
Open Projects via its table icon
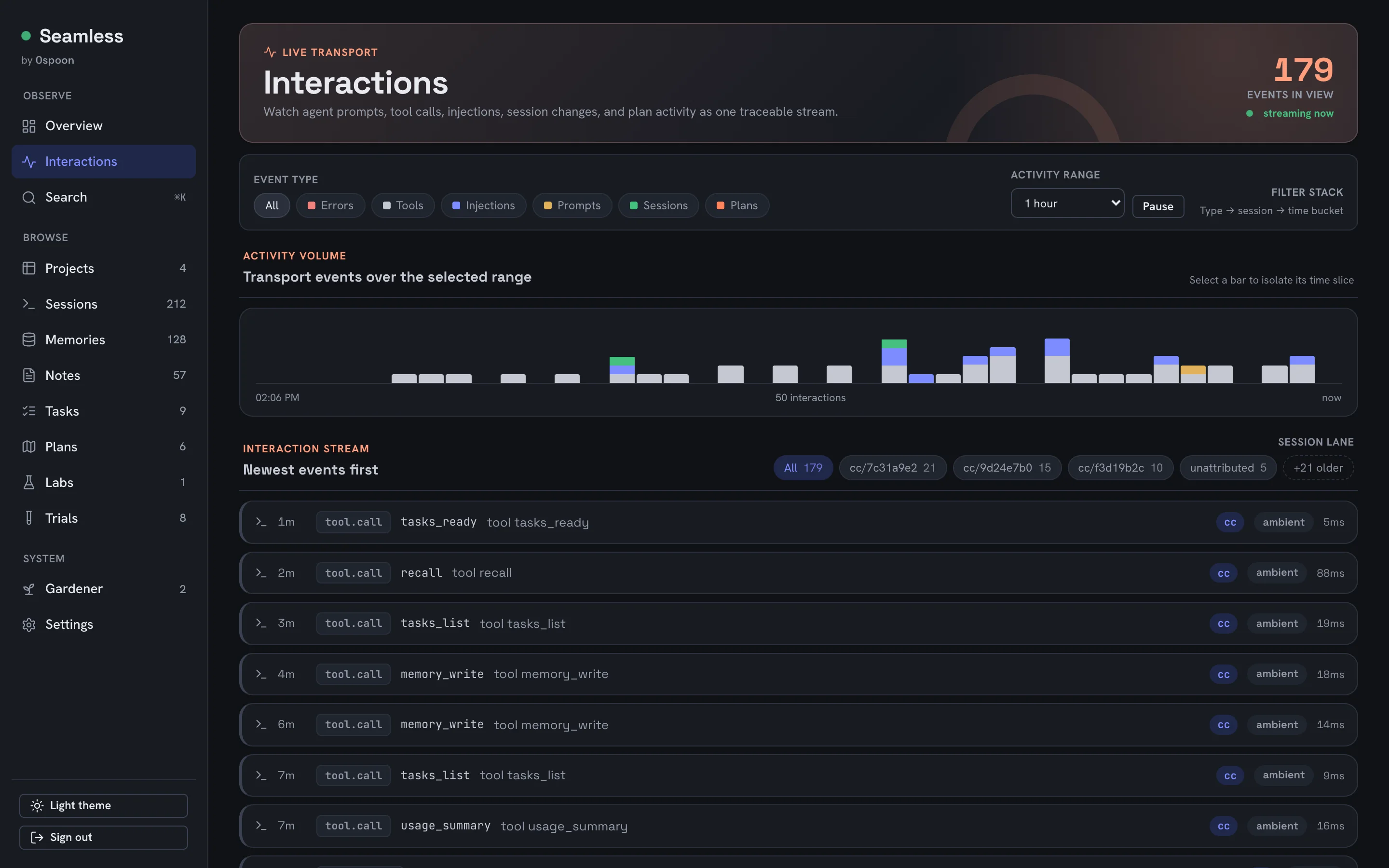29,268
